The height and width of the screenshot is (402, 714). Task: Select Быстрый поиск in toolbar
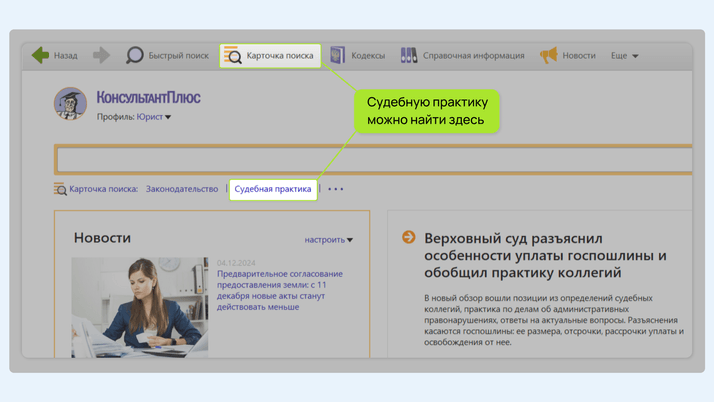178,56
